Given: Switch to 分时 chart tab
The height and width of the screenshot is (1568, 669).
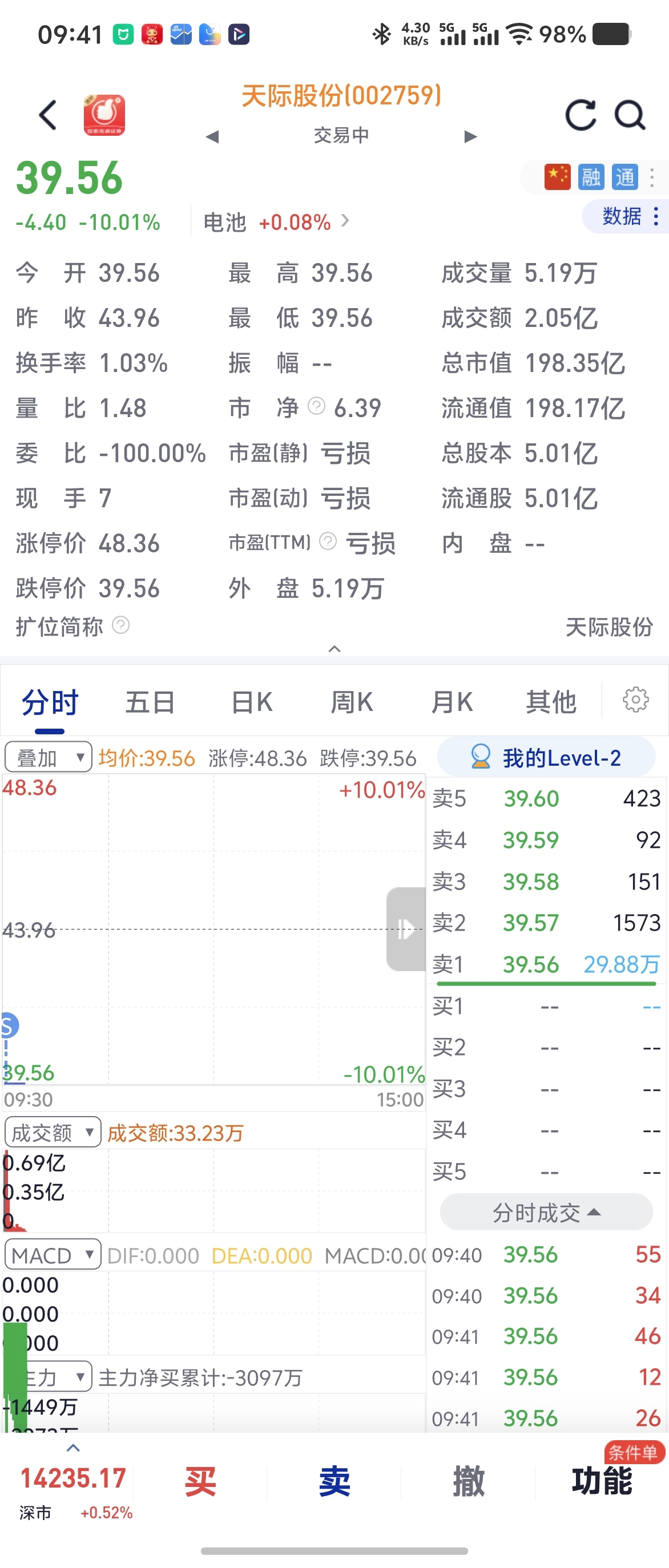Looking at the screenshot, I should tap(50, 702).
